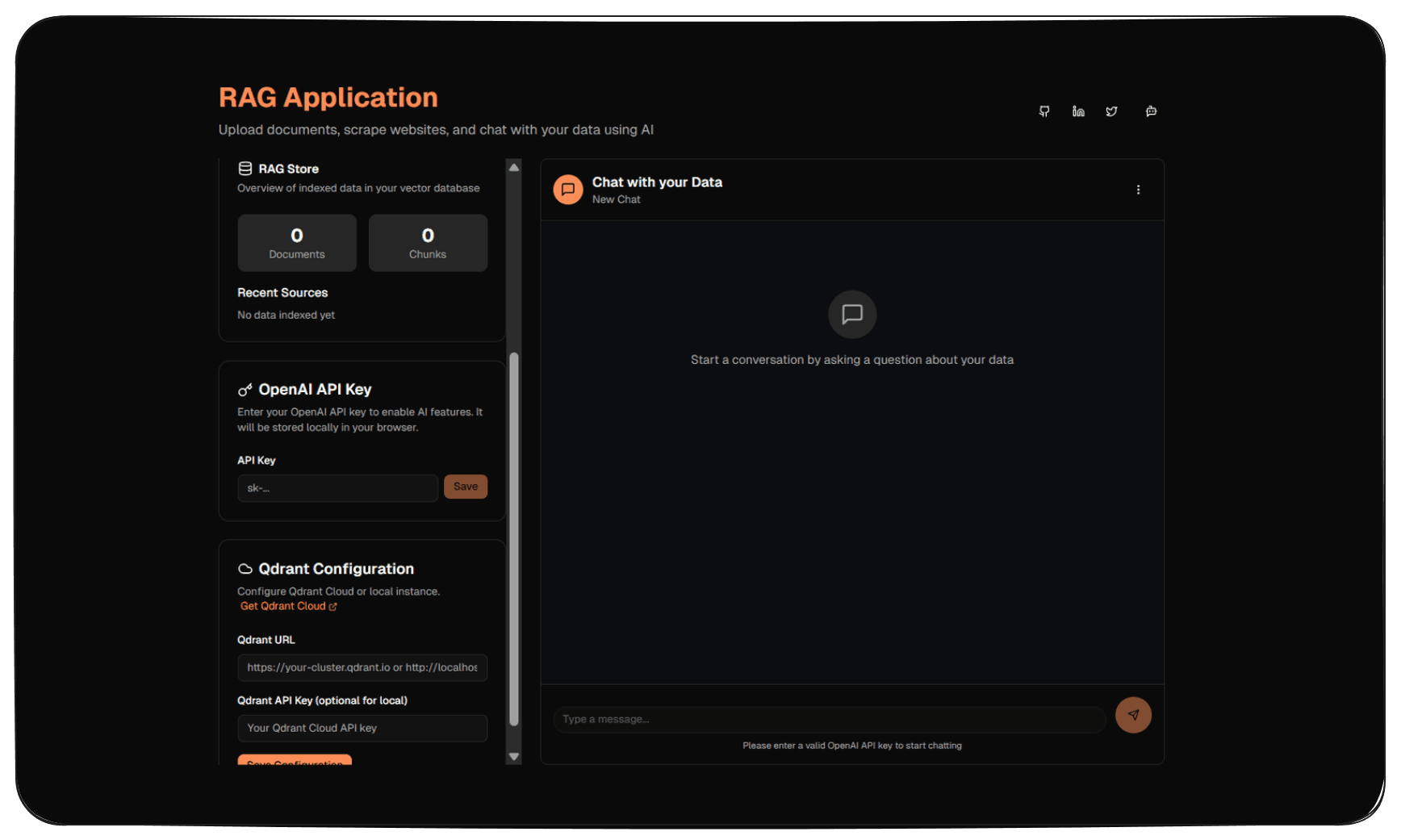Open the chat three-dot options menu
Viewport: 1401px width, 840px height.
pyautogui.click(x=1138, y=190)
